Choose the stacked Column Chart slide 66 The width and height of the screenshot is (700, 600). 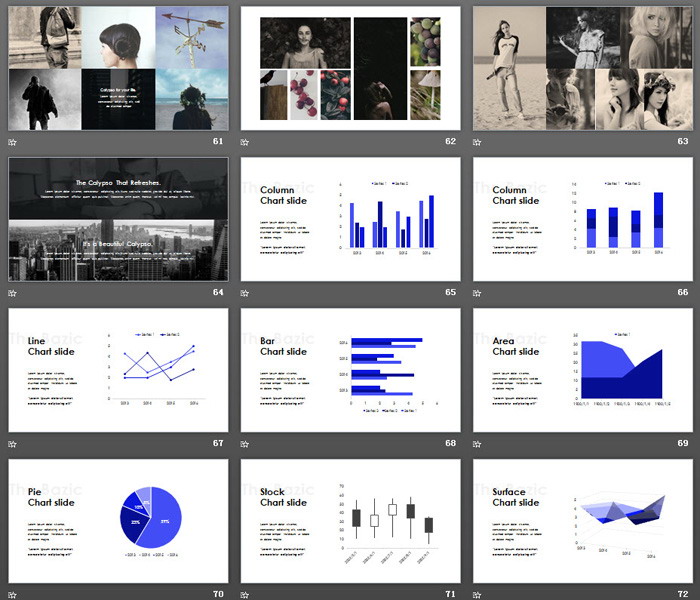pos(582,219)
